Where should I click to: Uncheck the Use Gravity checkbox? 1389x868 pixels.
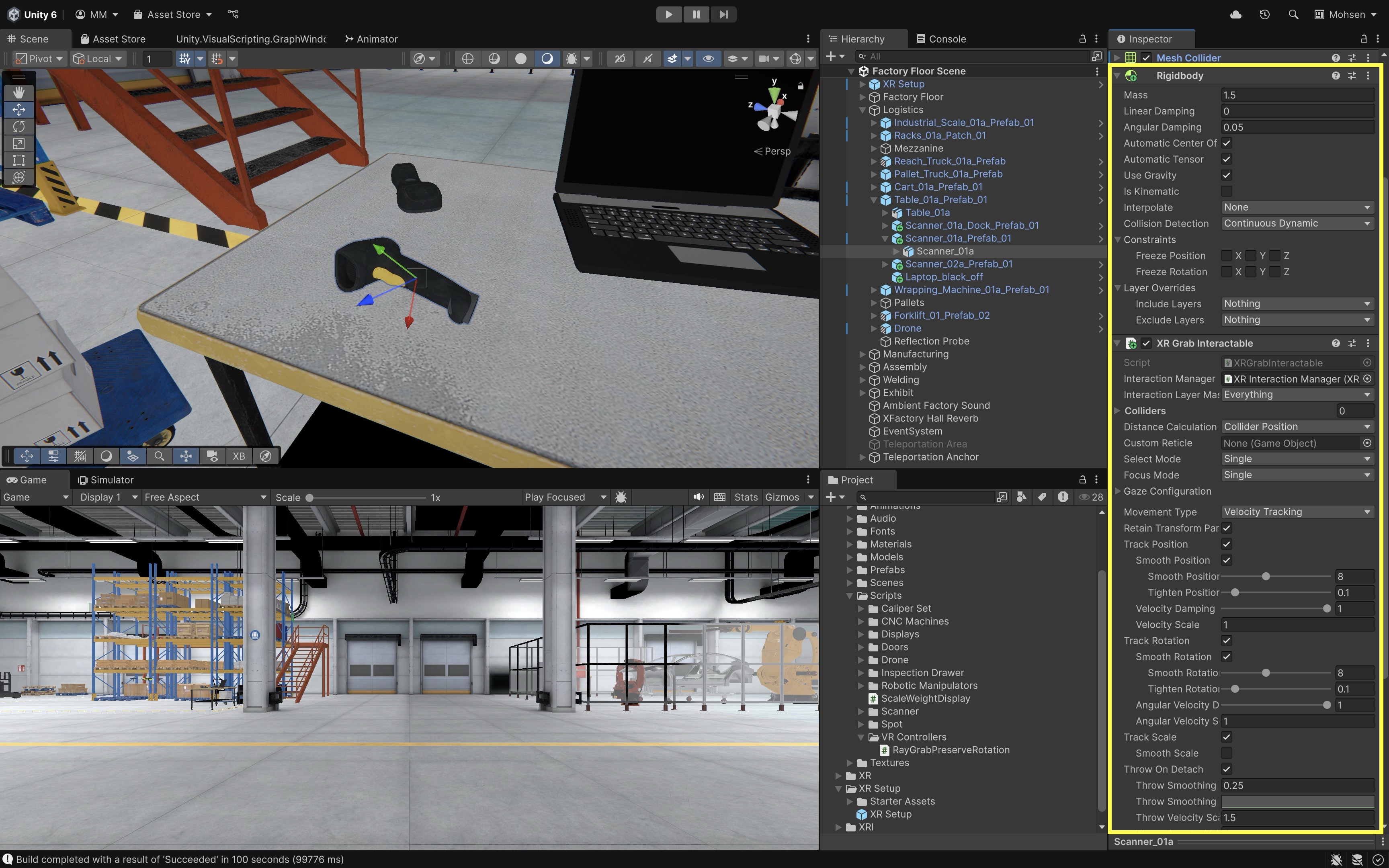point(1227,175)
